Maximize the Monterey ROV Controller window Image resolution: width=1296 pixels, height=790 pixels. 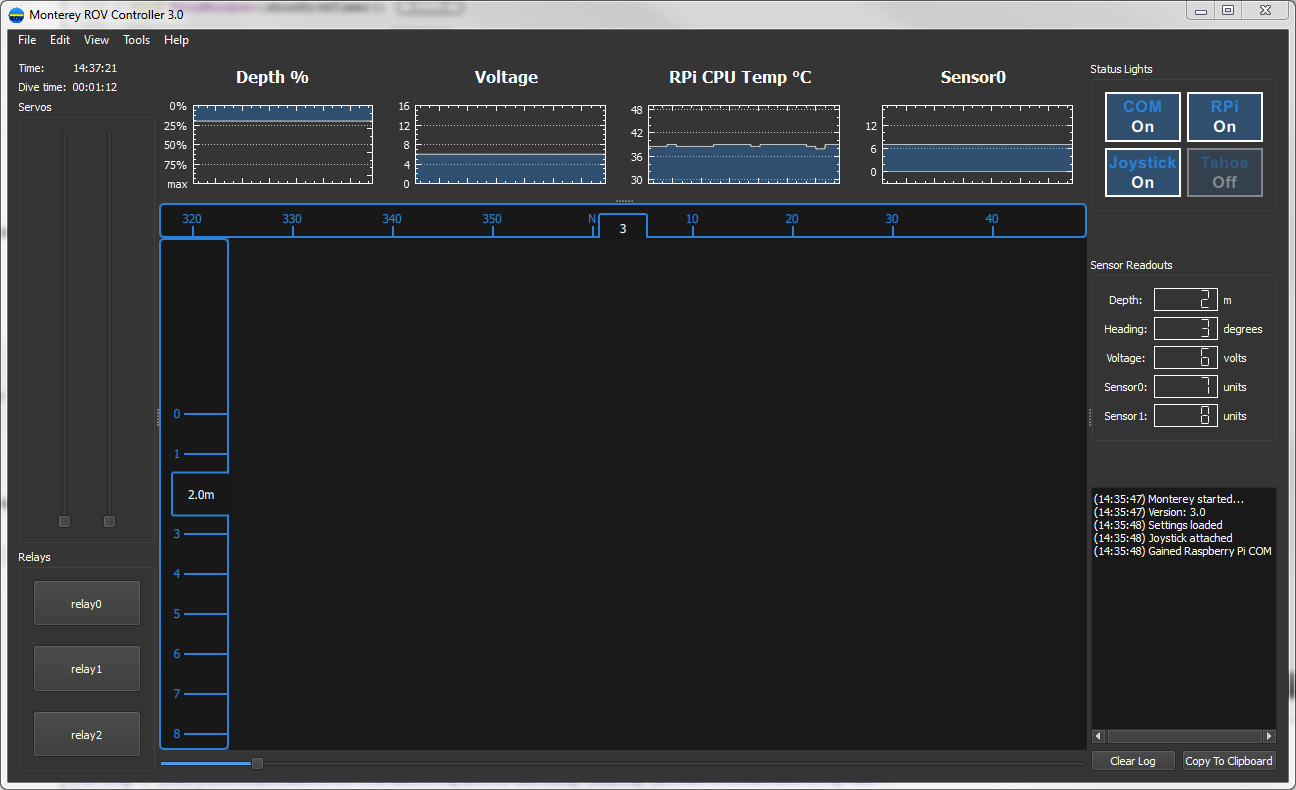[1227, 10]
